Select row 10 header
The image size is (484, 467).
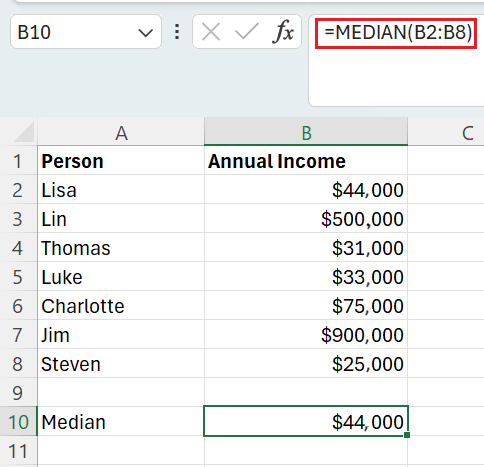click(18, 421)
